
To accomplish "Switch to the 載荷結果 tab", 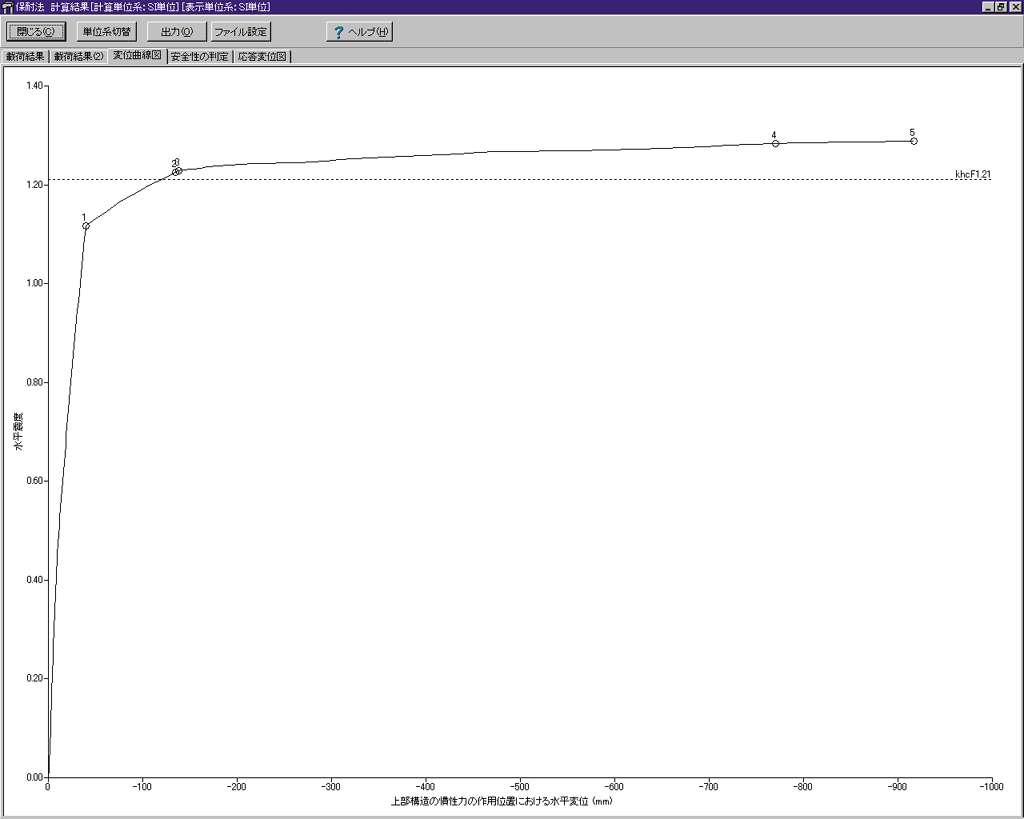I will (x=25, y=57).
